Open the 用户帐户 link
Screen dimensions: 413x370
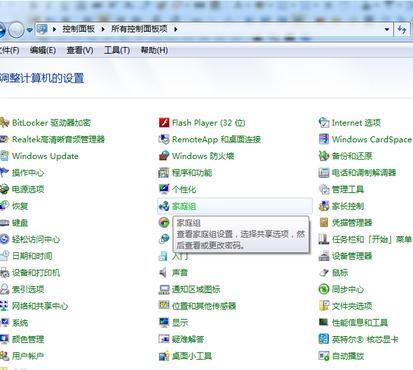(28, 356)
